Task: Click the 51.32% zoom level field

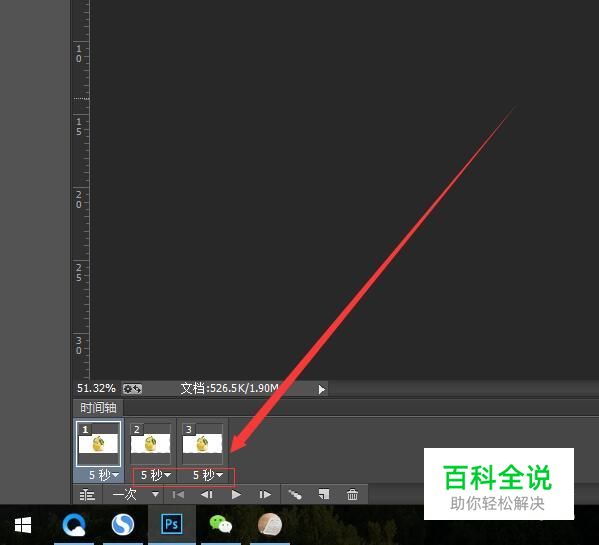Action: tap(96, 388)
